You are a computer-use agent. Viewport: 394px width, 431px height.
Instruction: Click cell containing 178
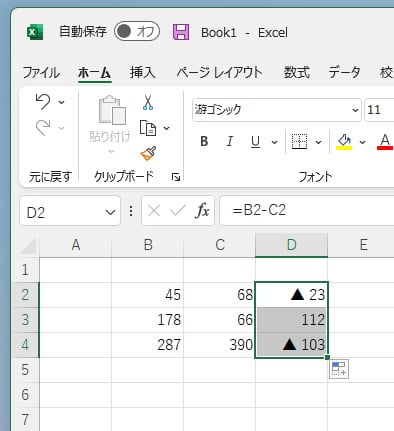tap(148, 320)
